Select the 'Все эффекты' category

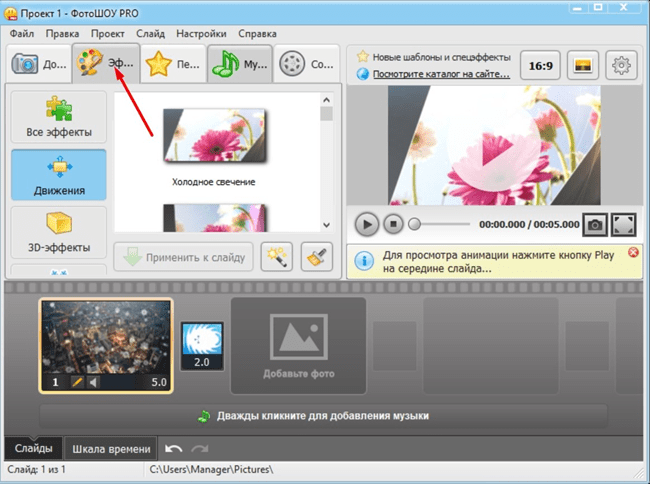(x=58, y=117)
